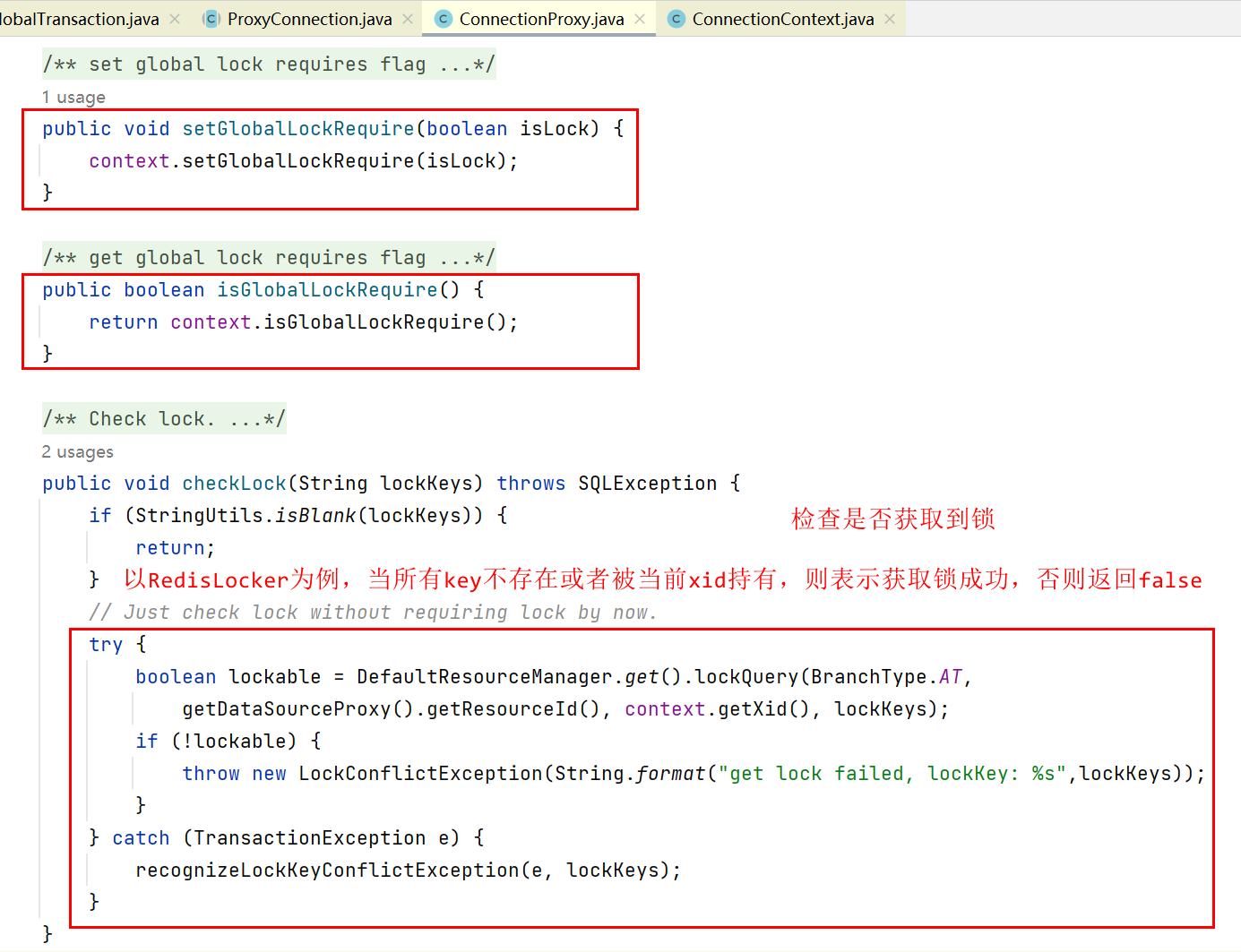1241x952 pixels.
Task: Click the checkLock method name in its declaration
Action: pos(234,484)
